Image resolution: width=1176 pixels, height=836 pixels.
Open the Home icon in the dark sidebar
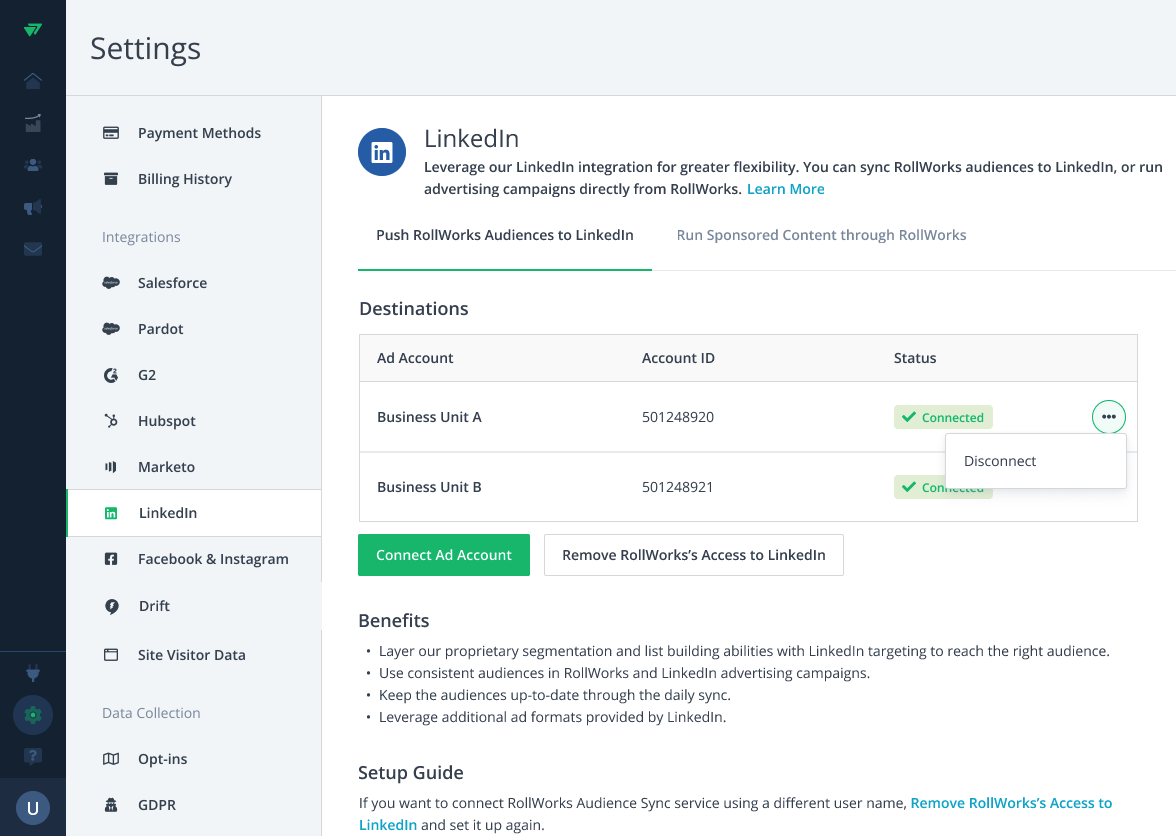[x=32, y=81]
